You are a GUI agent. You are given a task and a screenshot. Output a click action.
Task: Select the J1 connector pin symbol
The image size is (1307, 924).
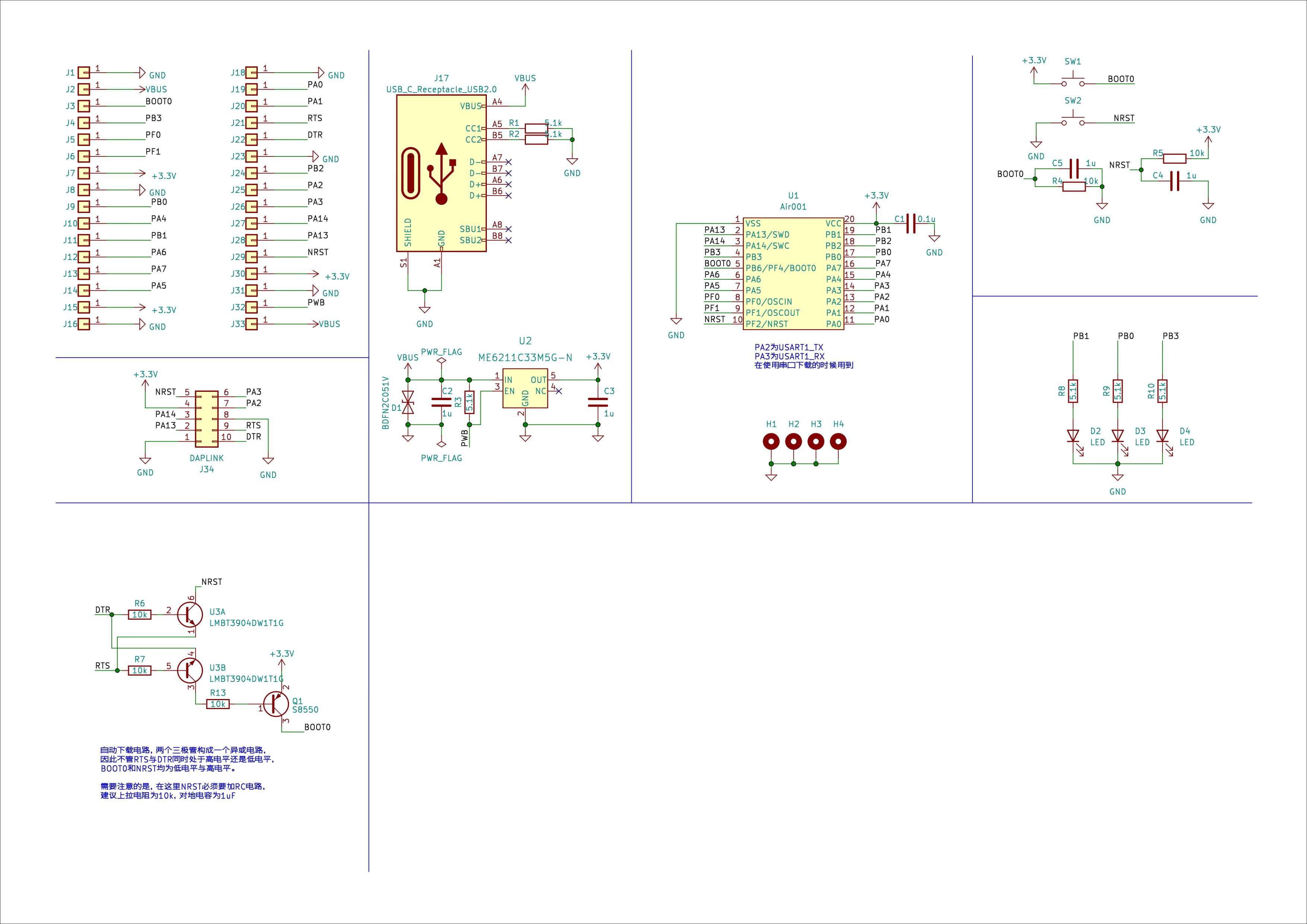click(84, 72)
